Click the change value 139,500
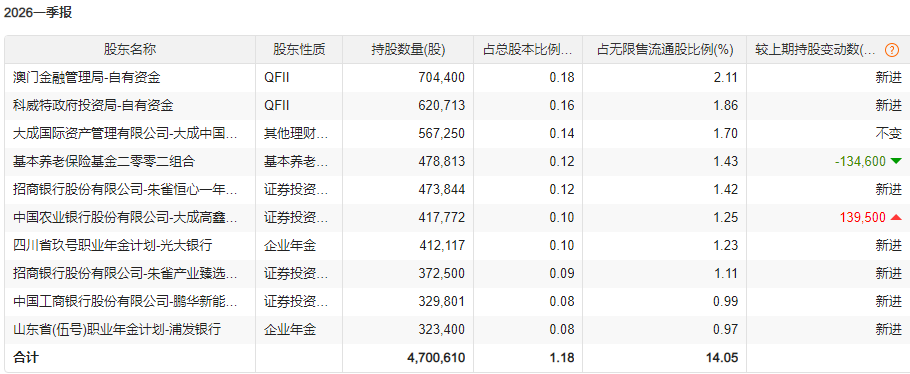This screenshot has width=910, height=374. pyautogui.click(x=863, y=217)
